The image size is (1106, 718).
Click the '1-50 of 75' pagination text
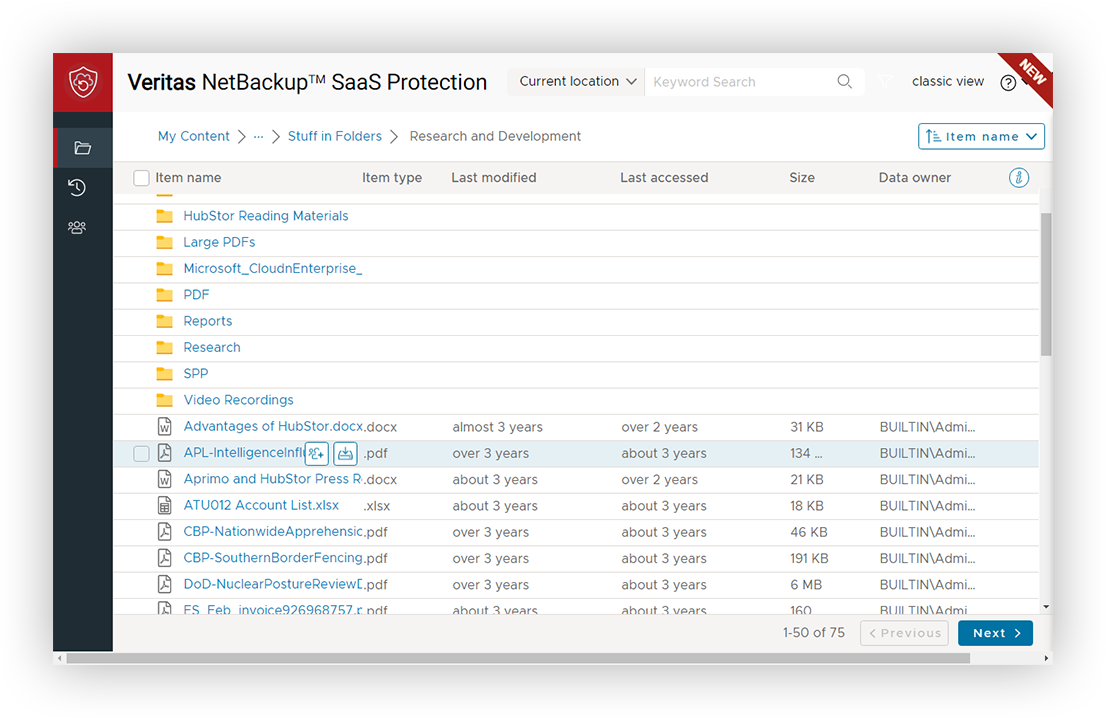(813, 633)
